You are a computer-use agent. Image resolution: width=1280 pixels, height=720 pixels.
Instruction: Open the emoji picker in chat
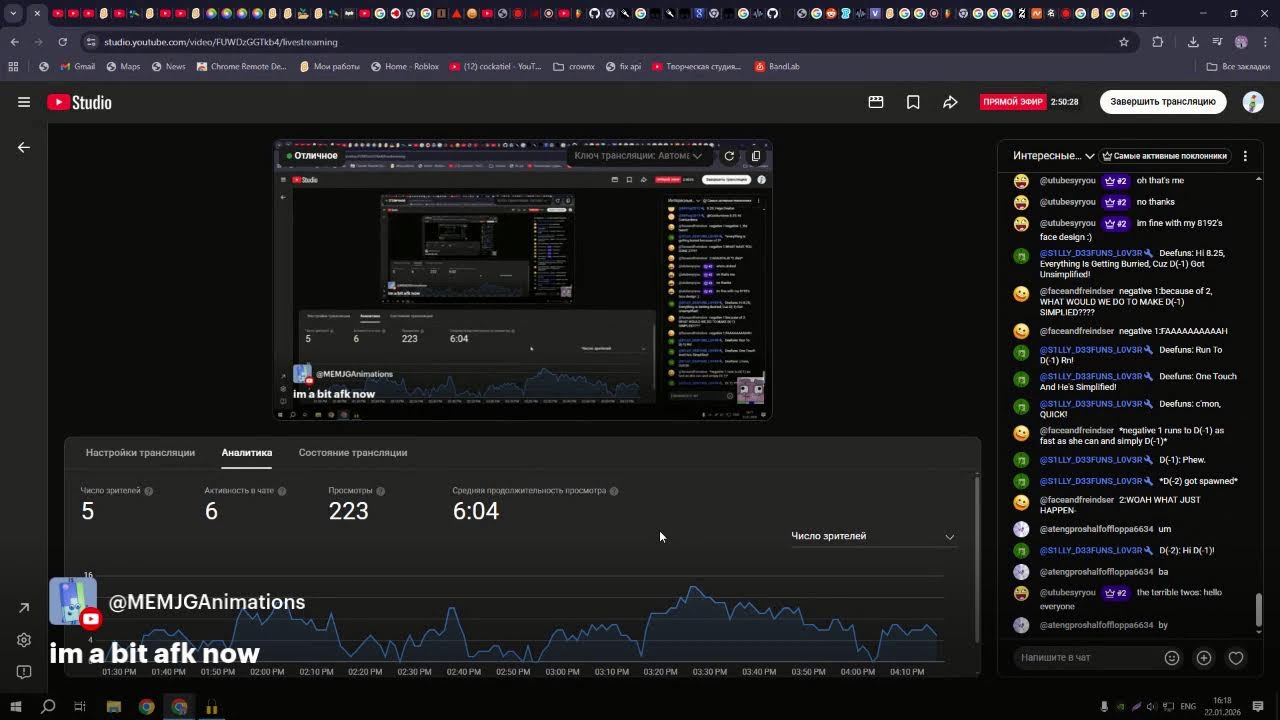[x=1172, y=658]
